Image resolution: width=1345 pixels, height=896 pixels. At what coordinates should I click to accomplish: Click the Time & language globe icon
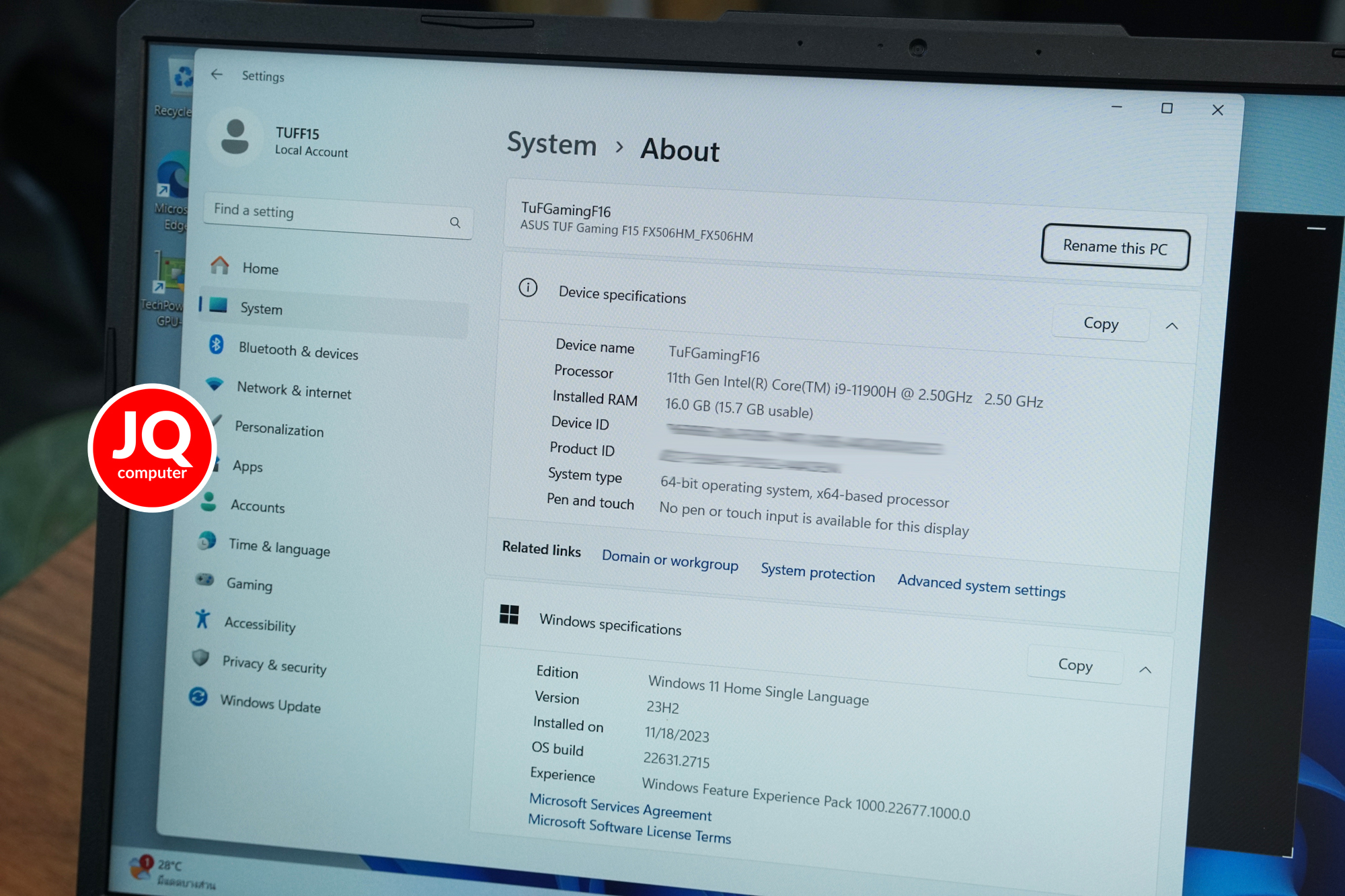click(x=207, y=540)
